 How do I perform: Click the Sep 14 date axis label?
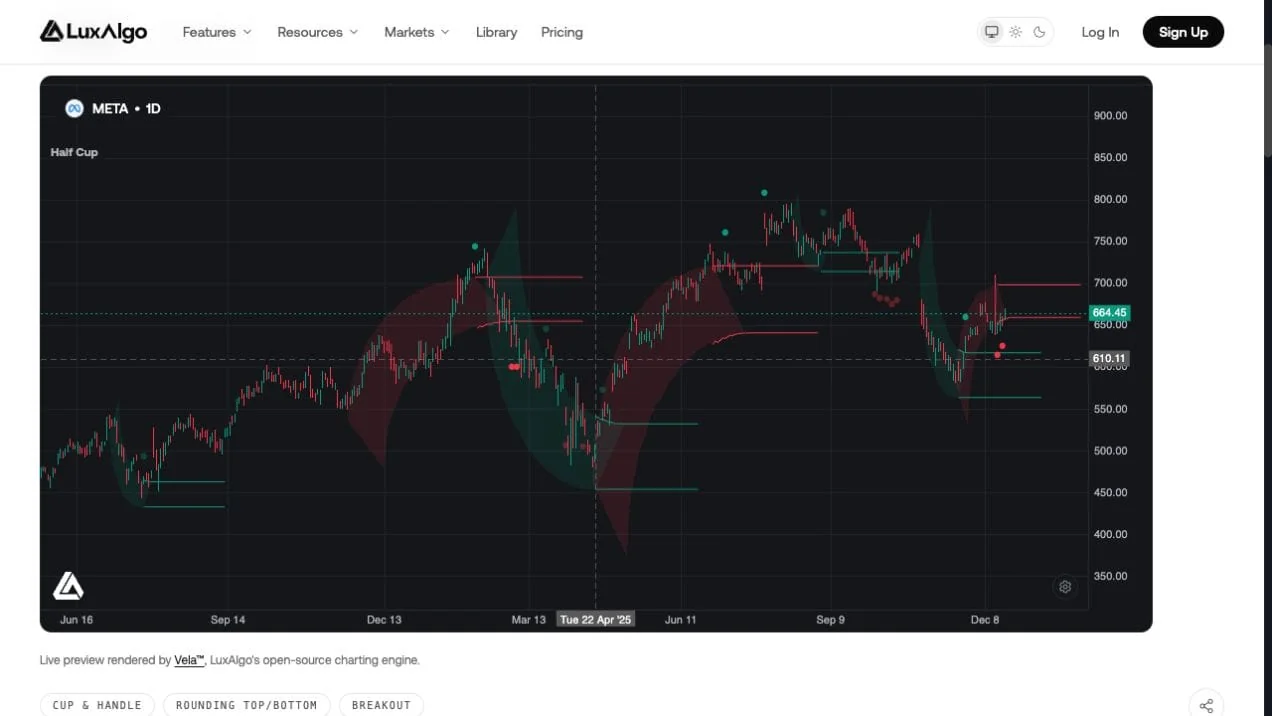[228, 620]
